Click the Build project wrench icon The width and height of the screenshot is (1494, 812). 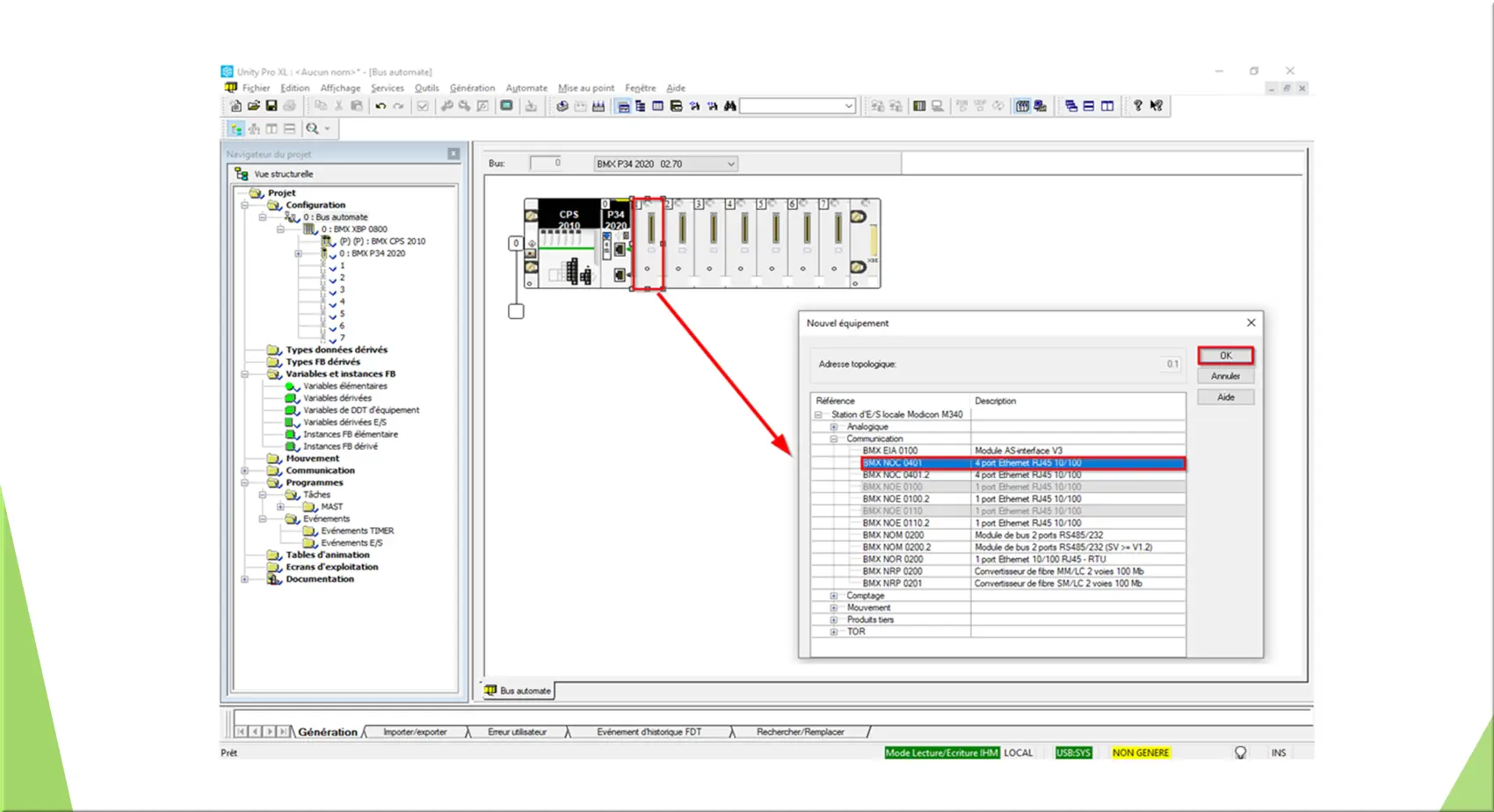pos(446,106)
